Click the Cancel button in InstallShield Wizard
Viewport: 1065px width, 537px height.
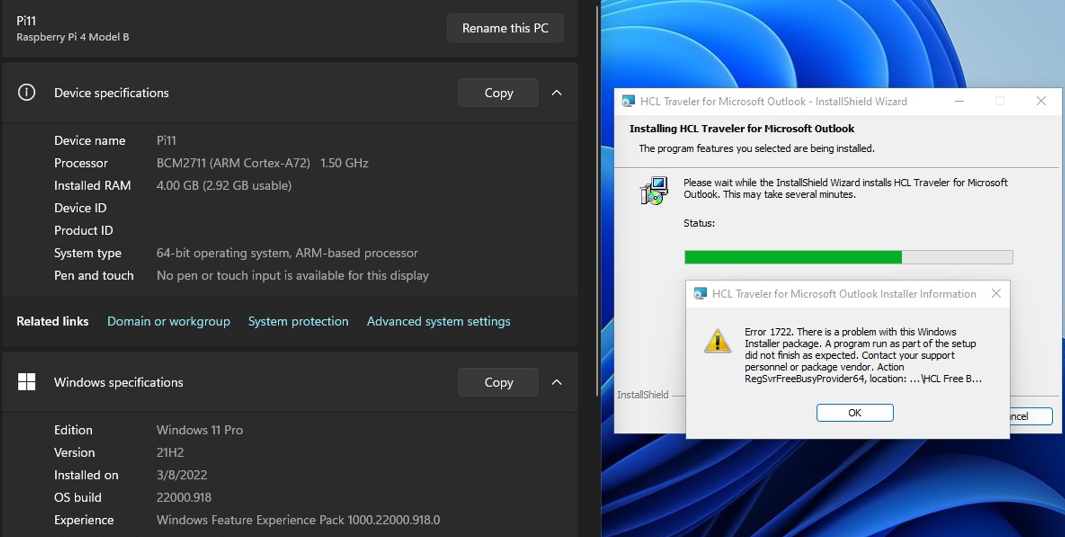(1030, 416)
